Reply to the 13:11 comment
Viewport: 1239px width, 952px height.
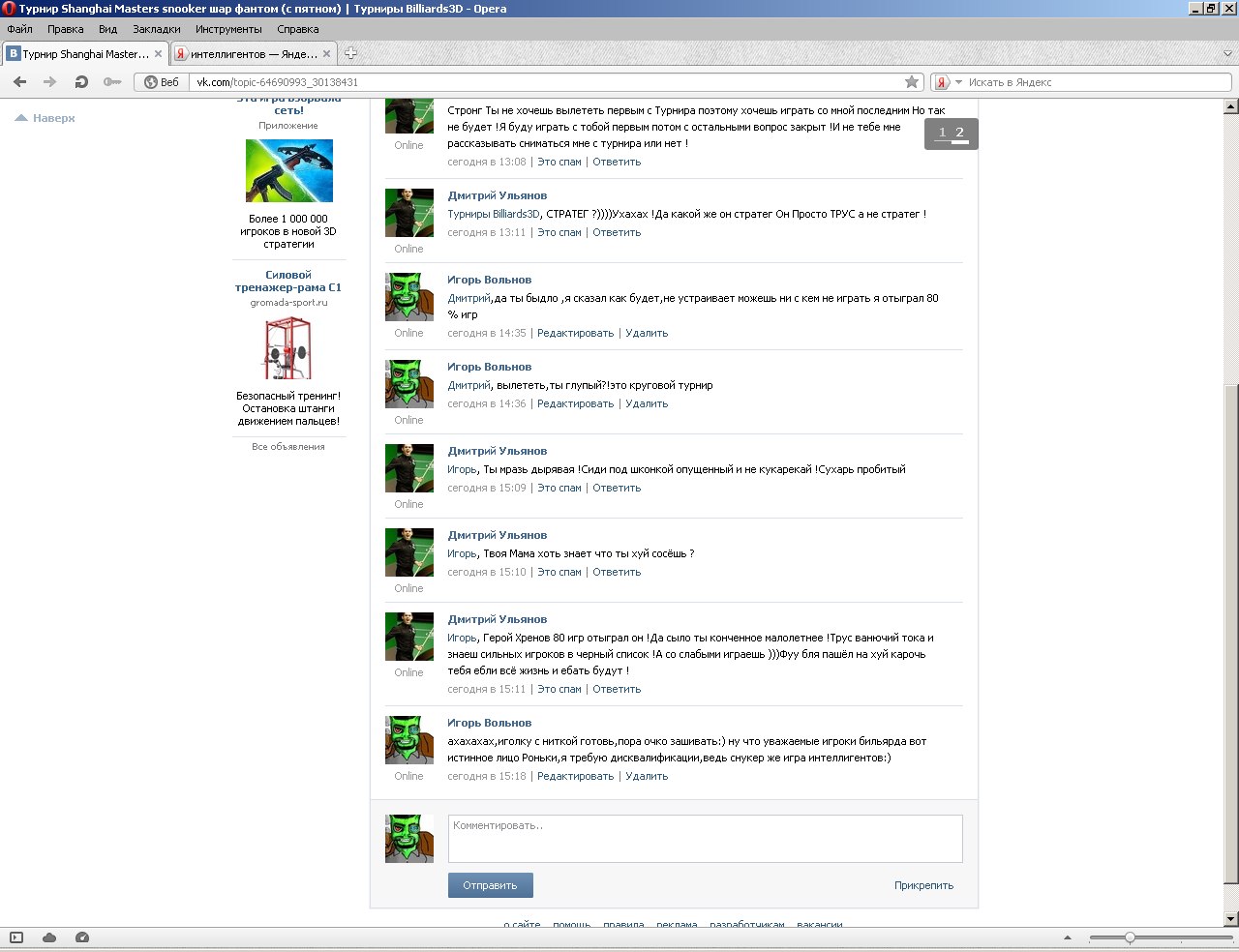click(617, 232)
